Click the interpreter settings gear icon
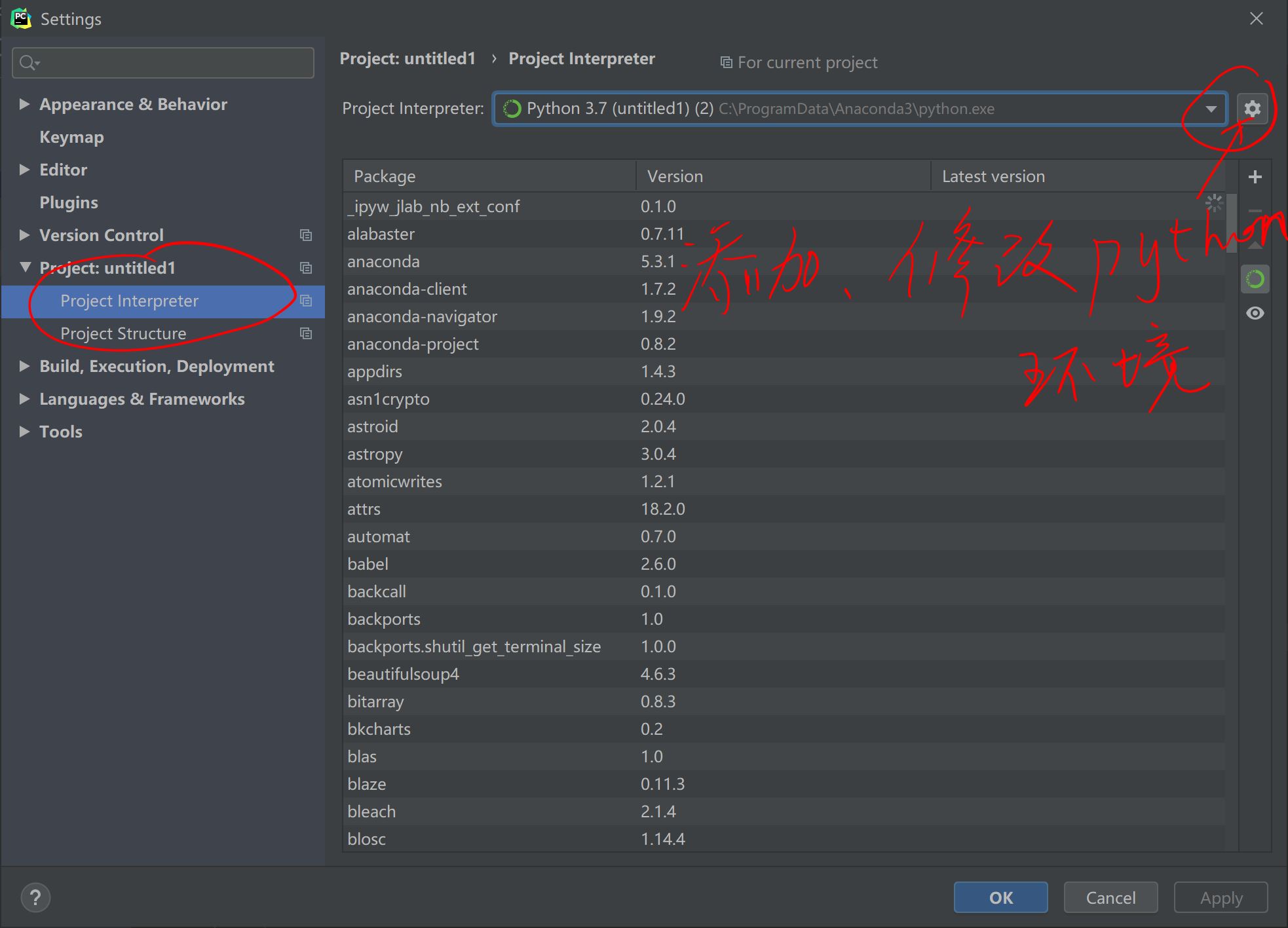1288x928 pixels. (x=1252, y=108)
